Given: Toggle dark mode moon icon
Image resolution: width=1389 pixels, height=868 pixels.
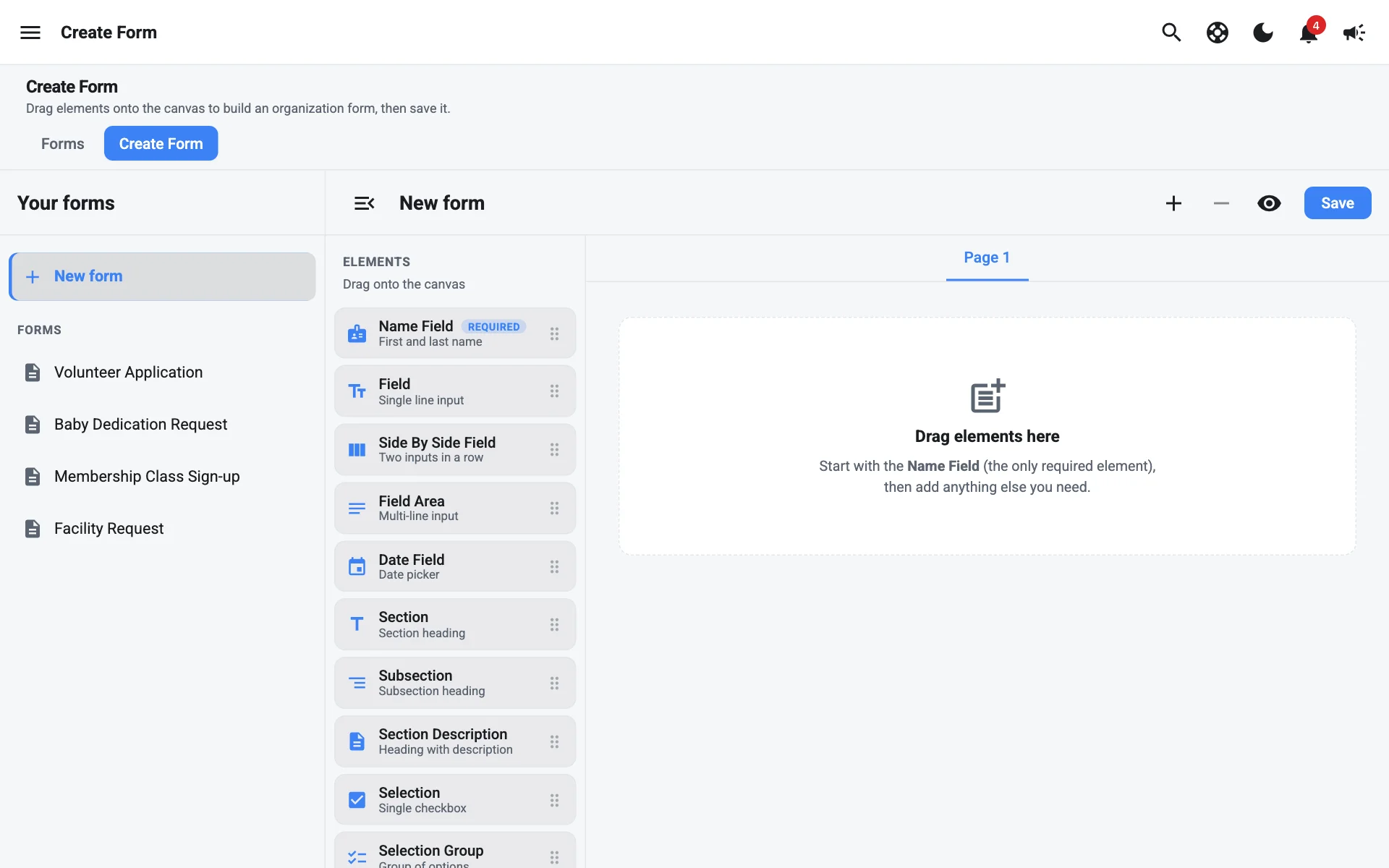Looking at the screenshot, I should pos(1263,33).
